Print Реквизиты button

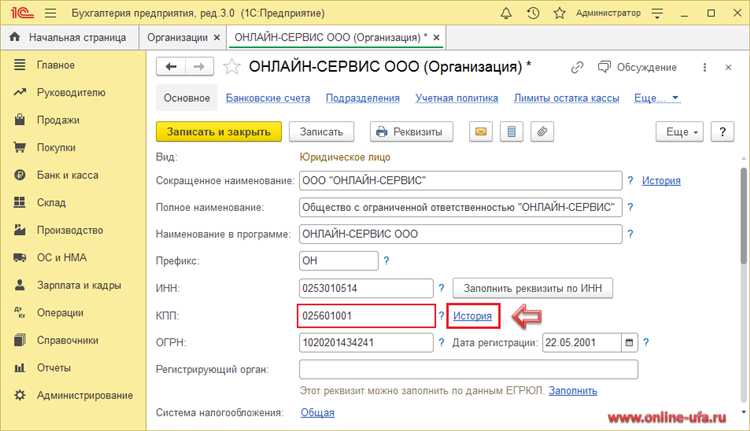(x=411, y=132)
